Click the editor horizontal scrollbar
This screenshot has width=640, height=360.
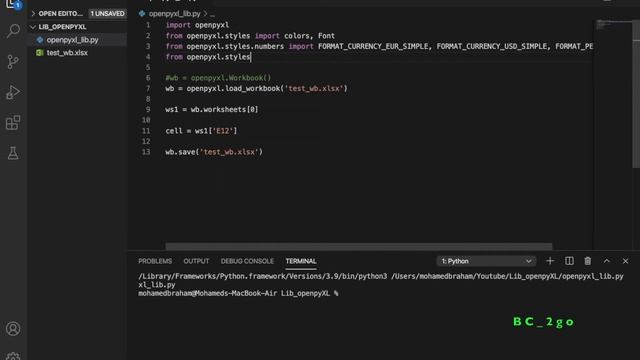tap(359, 246)
